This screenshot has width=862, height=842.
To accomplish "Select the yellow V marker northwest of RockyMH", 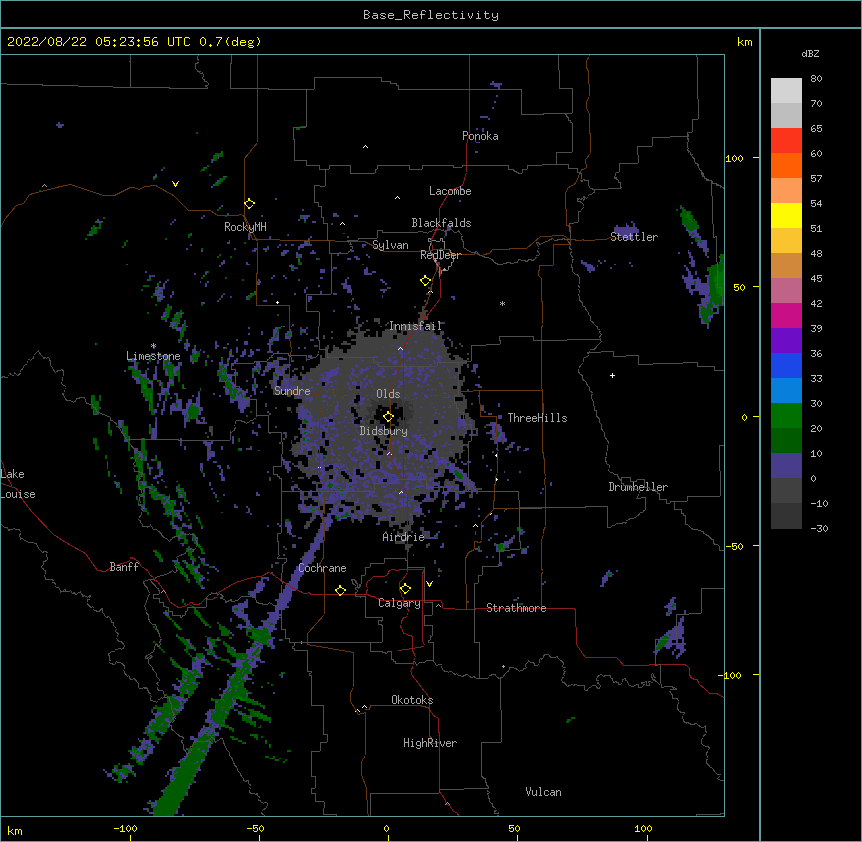I will [175, 184].
